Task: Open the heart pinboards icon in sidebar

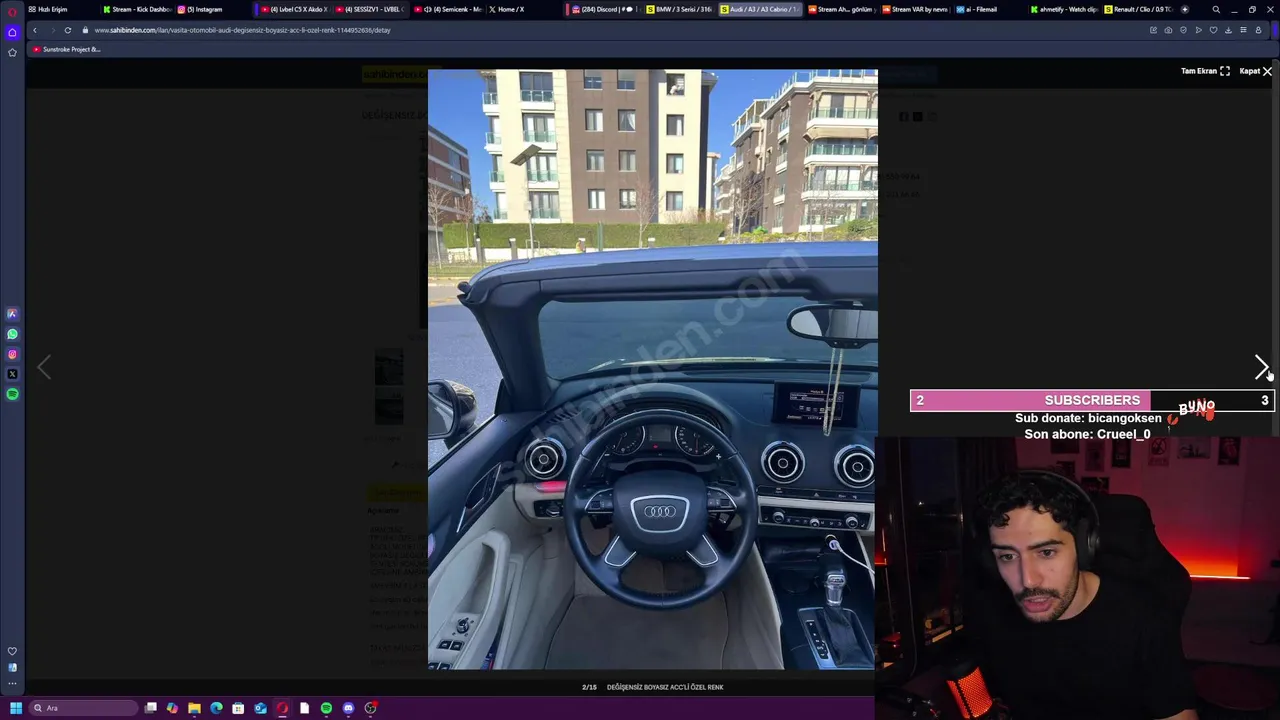Action: point(12,651)
